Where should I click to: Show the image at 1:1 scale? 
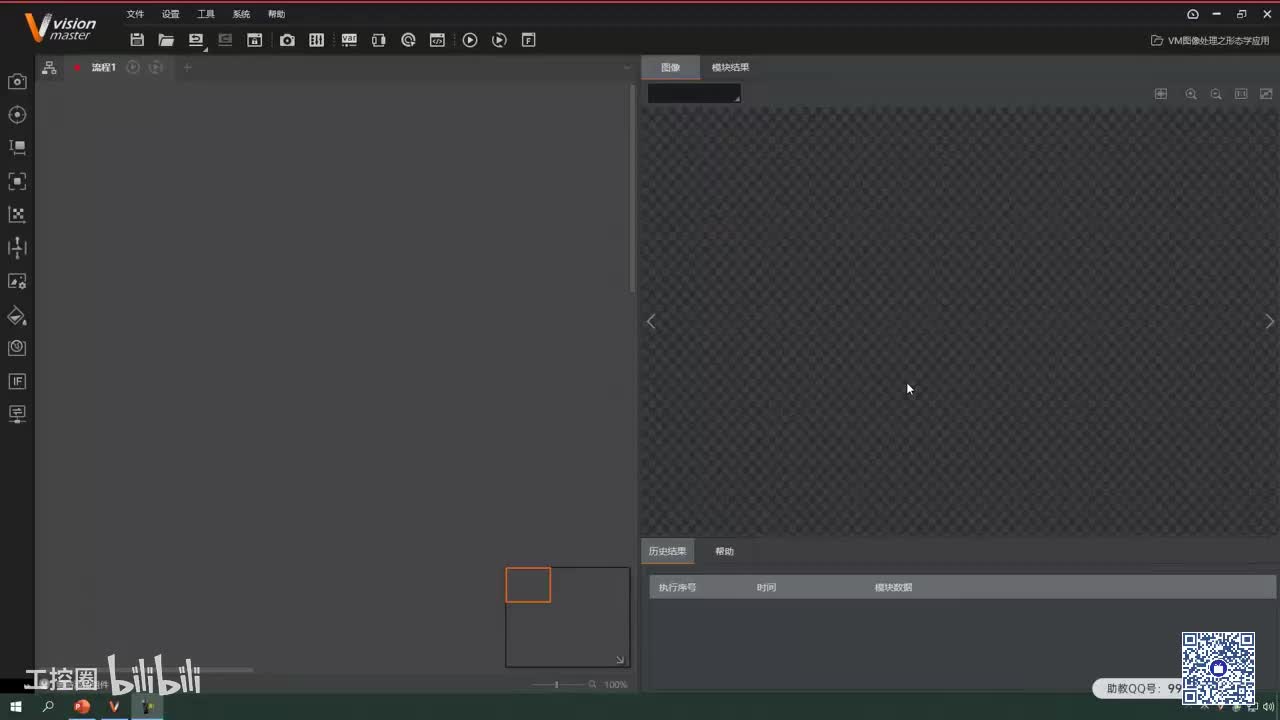(x=1241, y=93)
